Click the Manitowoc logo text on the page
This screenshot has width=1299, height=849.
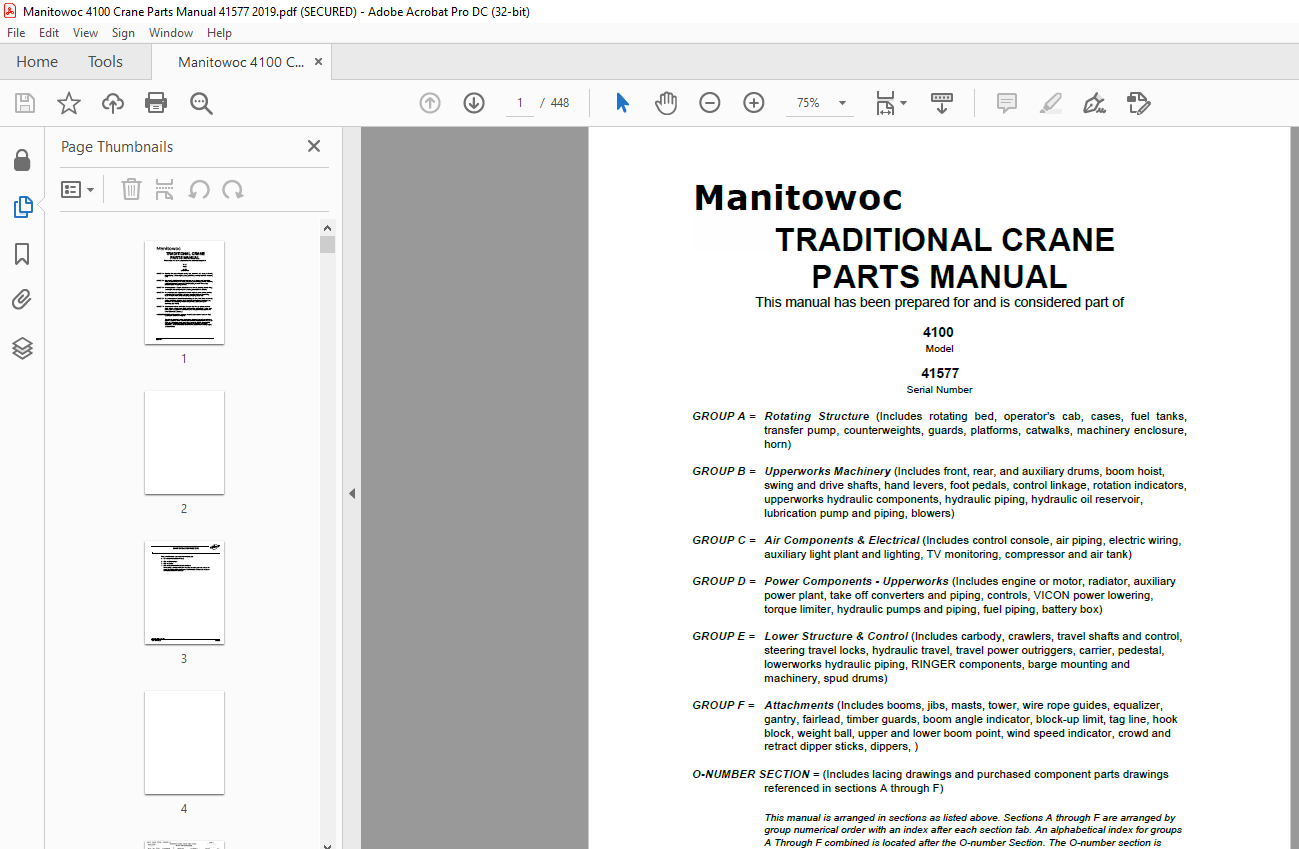(798, 198)
